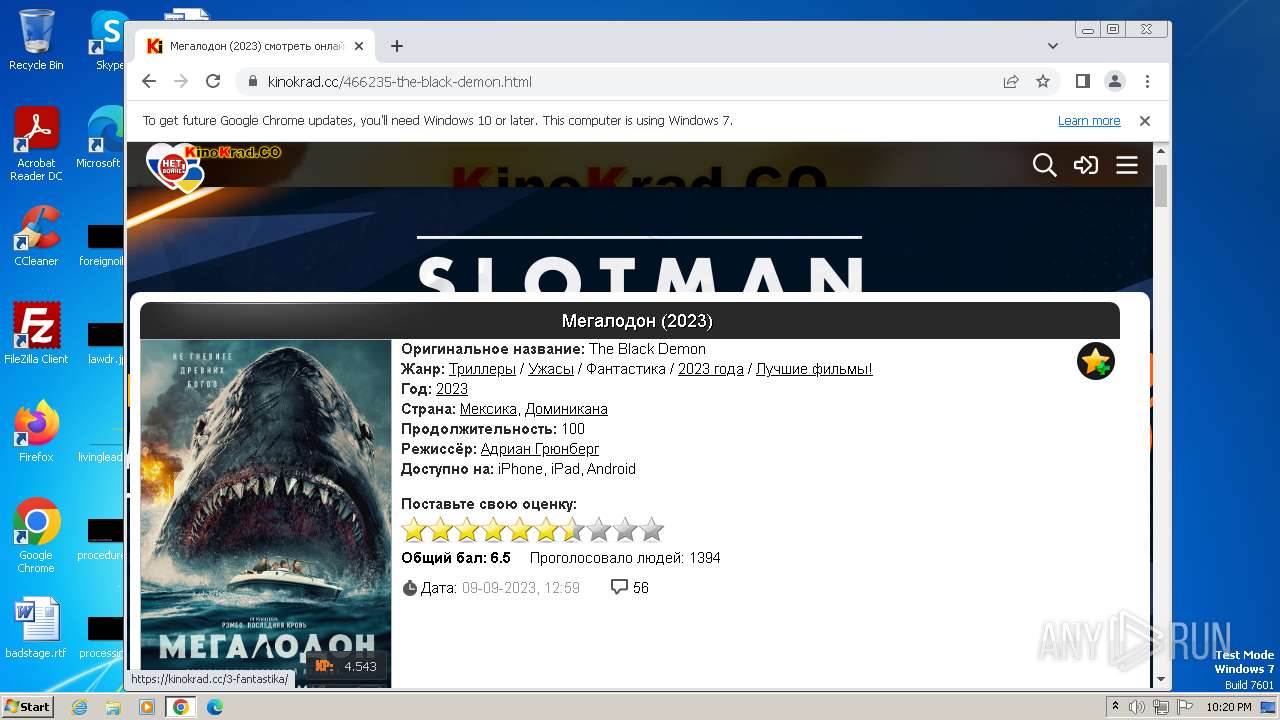Click the Chrome taskbar button
This screenshot has width=1280, height=720.
[180, 707]
